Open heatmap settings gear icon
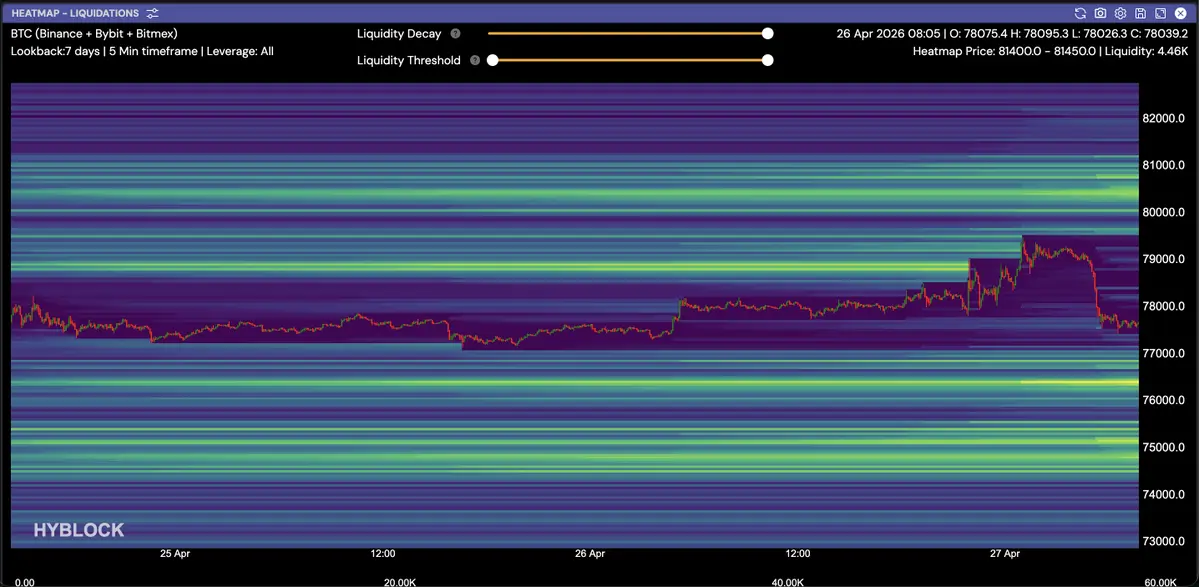 (x=1120, y=13)
